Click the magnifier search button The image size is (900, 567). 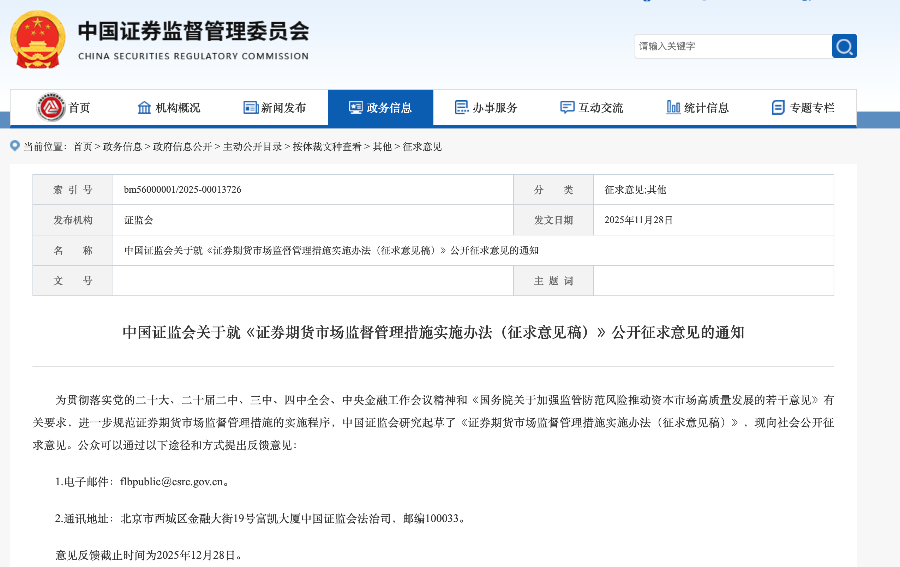click(844, 46)
